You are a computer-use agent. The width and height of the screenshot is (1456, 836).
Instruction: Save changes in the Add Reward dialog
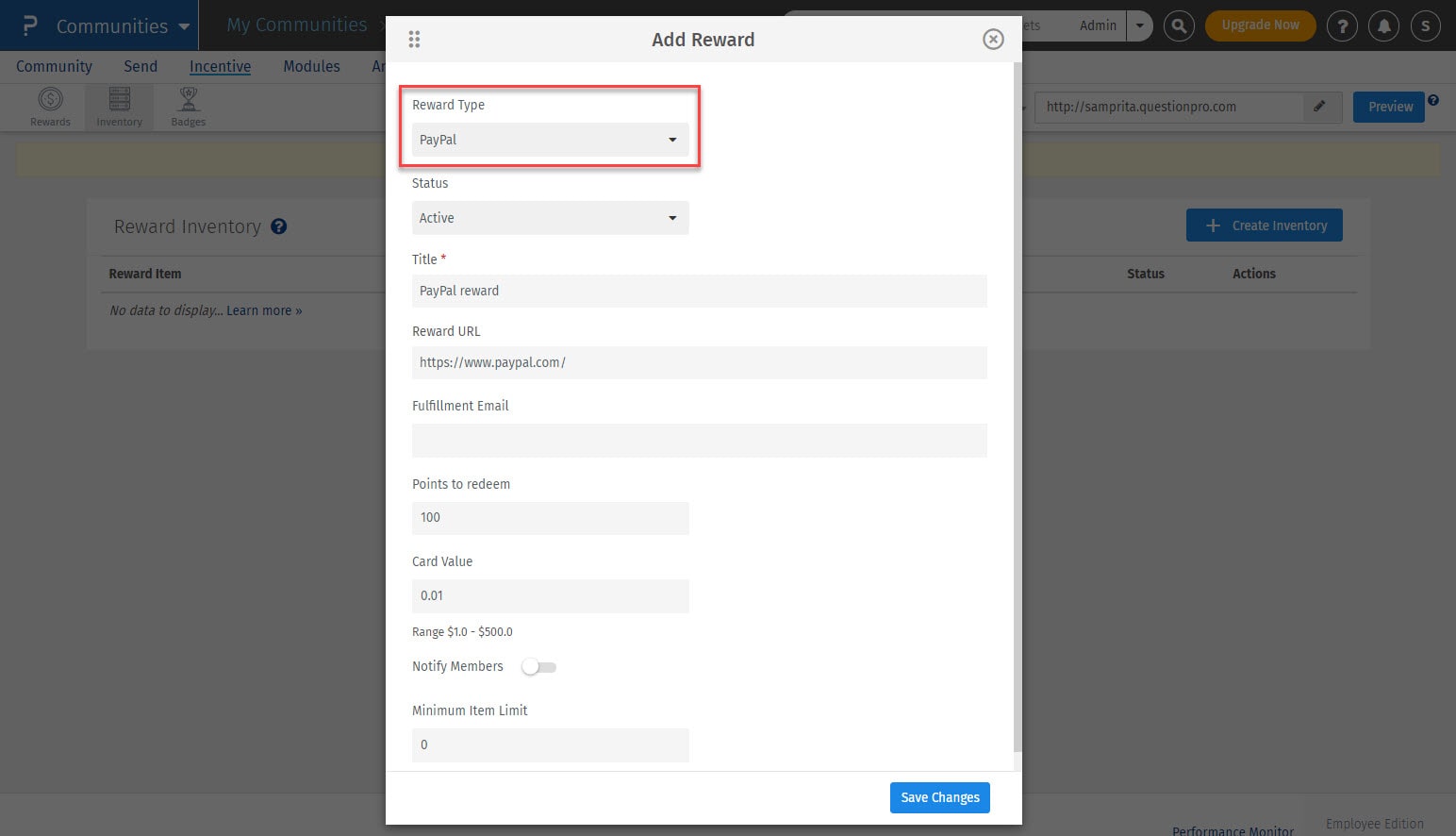(939, 797)
